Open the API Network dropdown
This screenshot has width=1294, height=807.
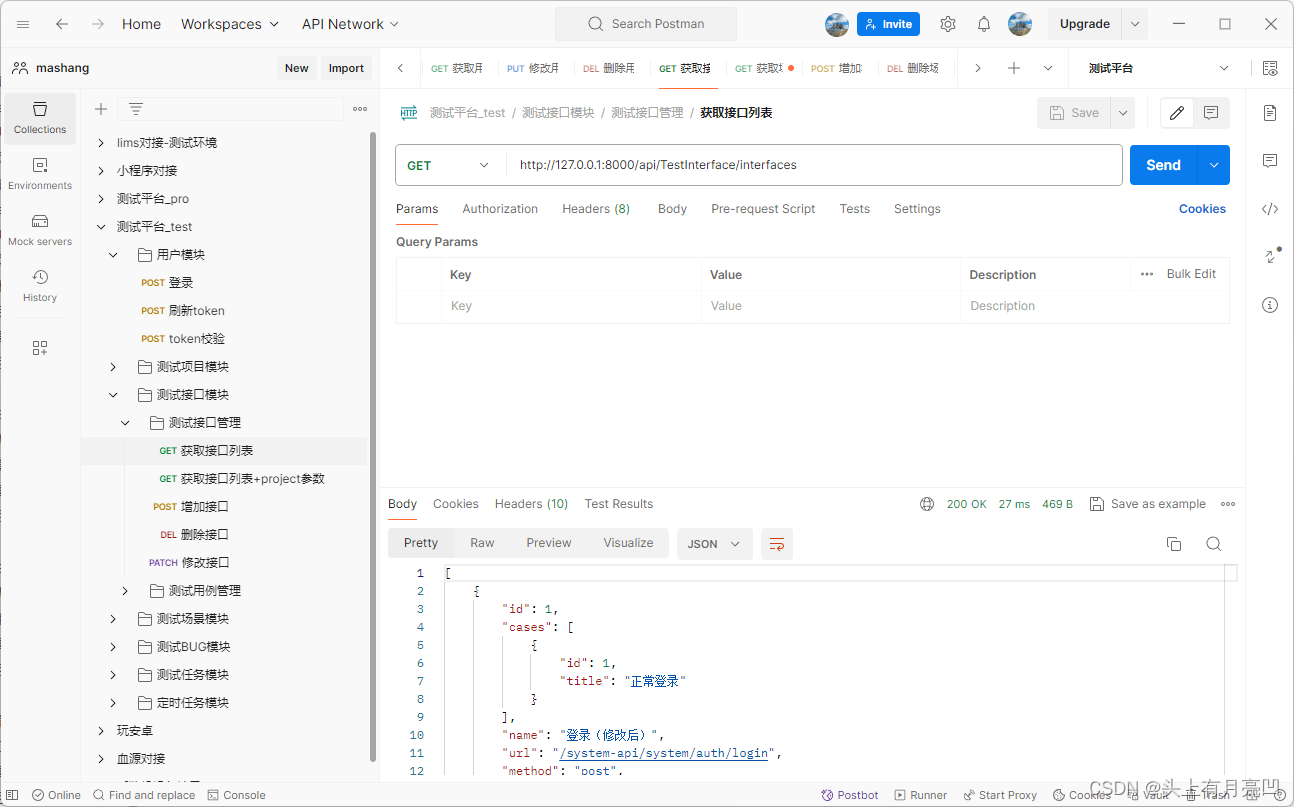click(350, 24)
